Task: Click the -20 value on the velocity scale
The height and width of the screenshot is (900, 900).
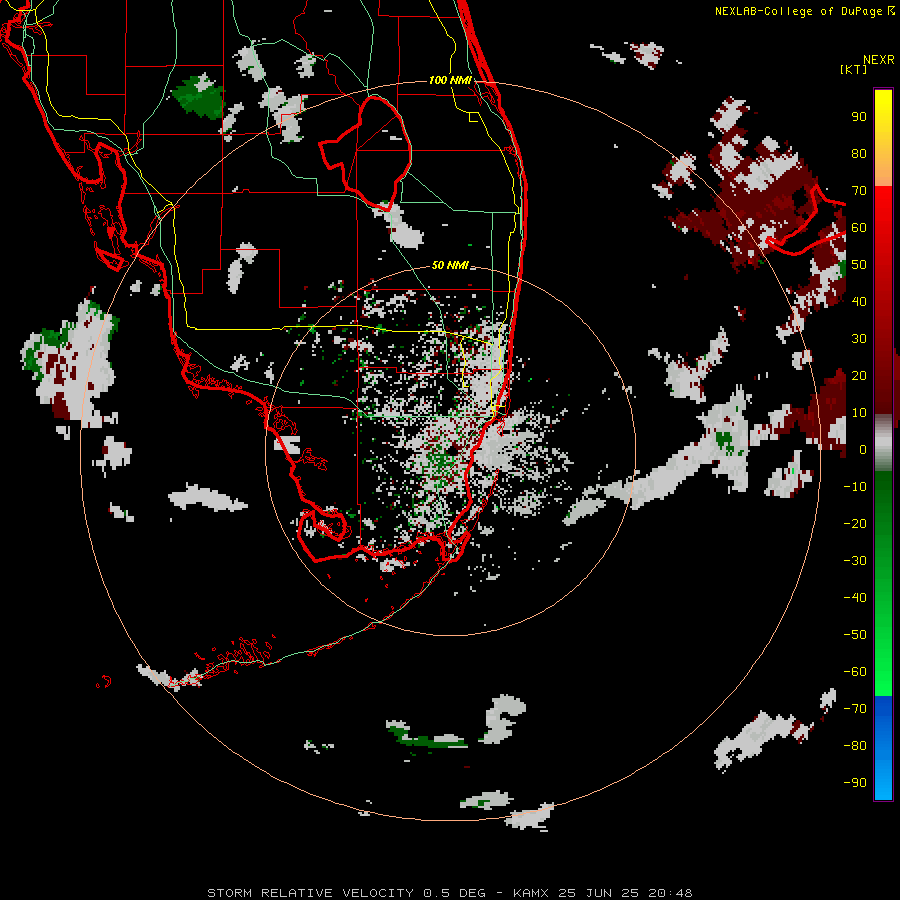Action: pos(855,523)
